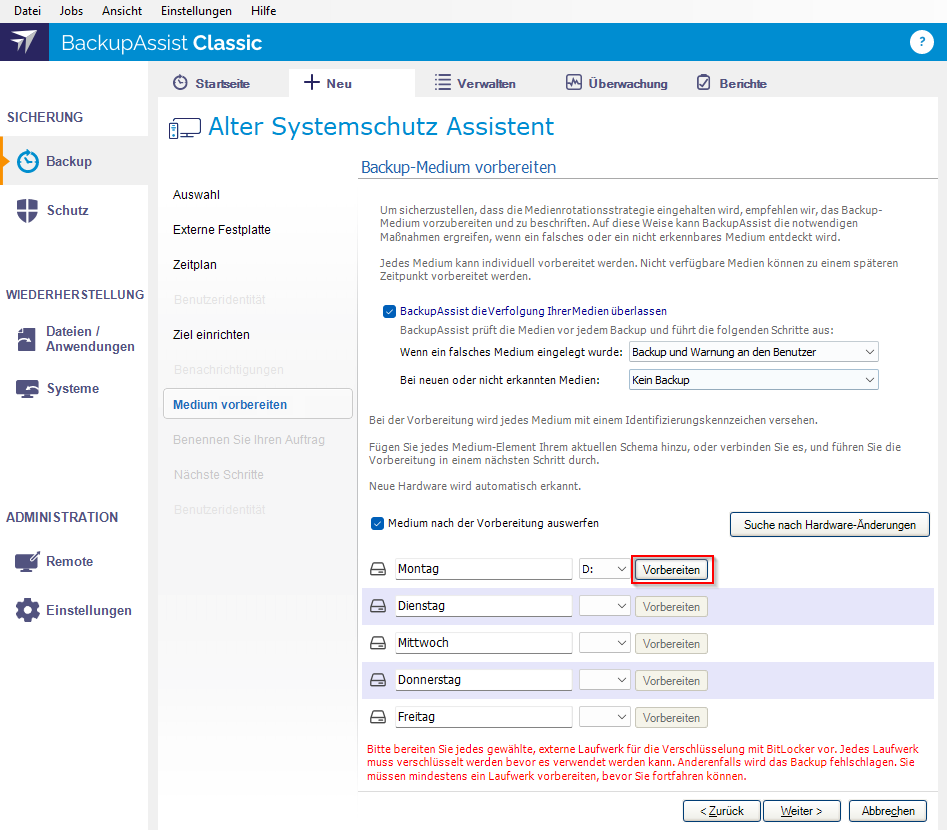Screen dimensions: 947x830
Task: Select the 'Externe Festplatte' wizard step
Action: click(222, 230)
